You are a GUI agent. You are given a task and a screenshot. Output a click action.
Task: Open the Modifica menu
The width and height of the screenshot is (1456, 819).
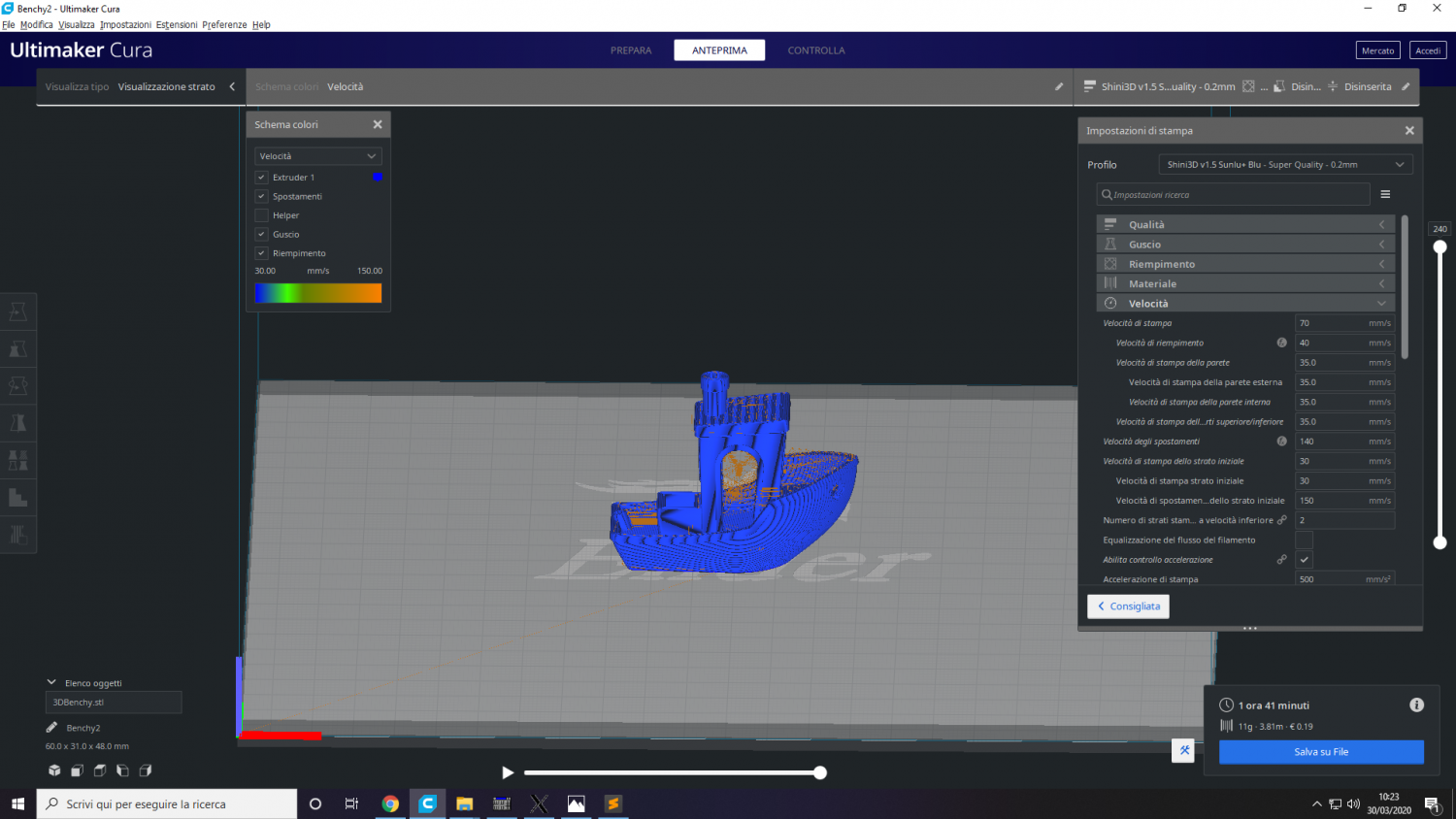click(x=37, y=24)
